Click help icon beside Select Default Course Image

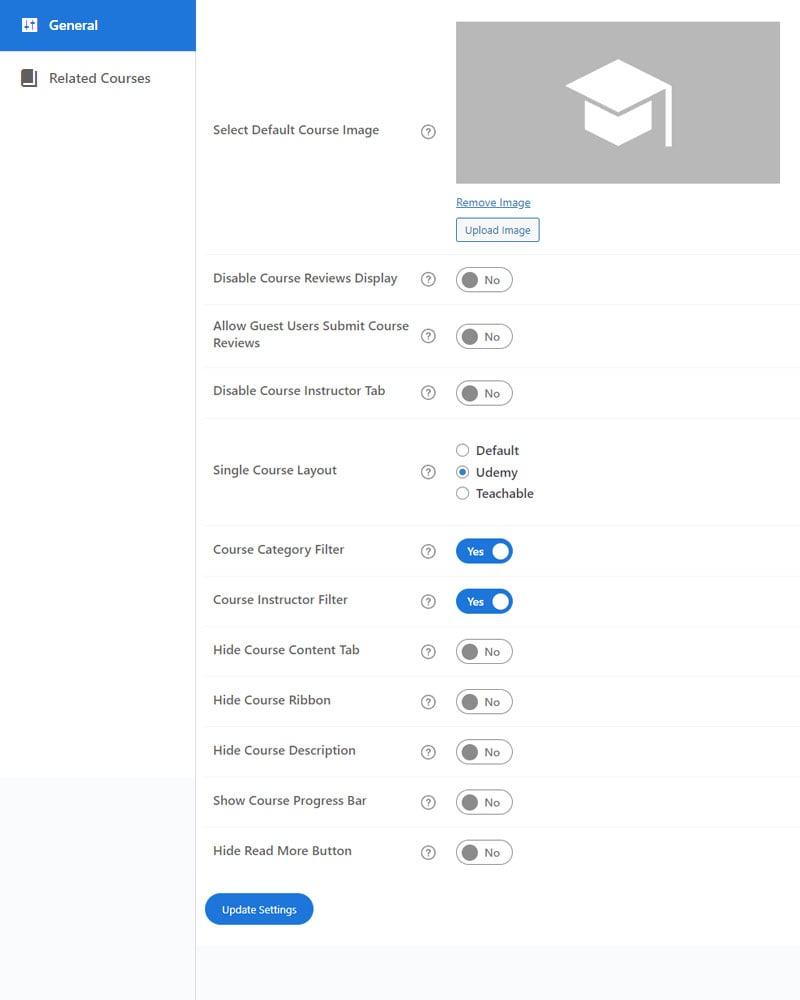pyautogui.click(x=428, y=131)
